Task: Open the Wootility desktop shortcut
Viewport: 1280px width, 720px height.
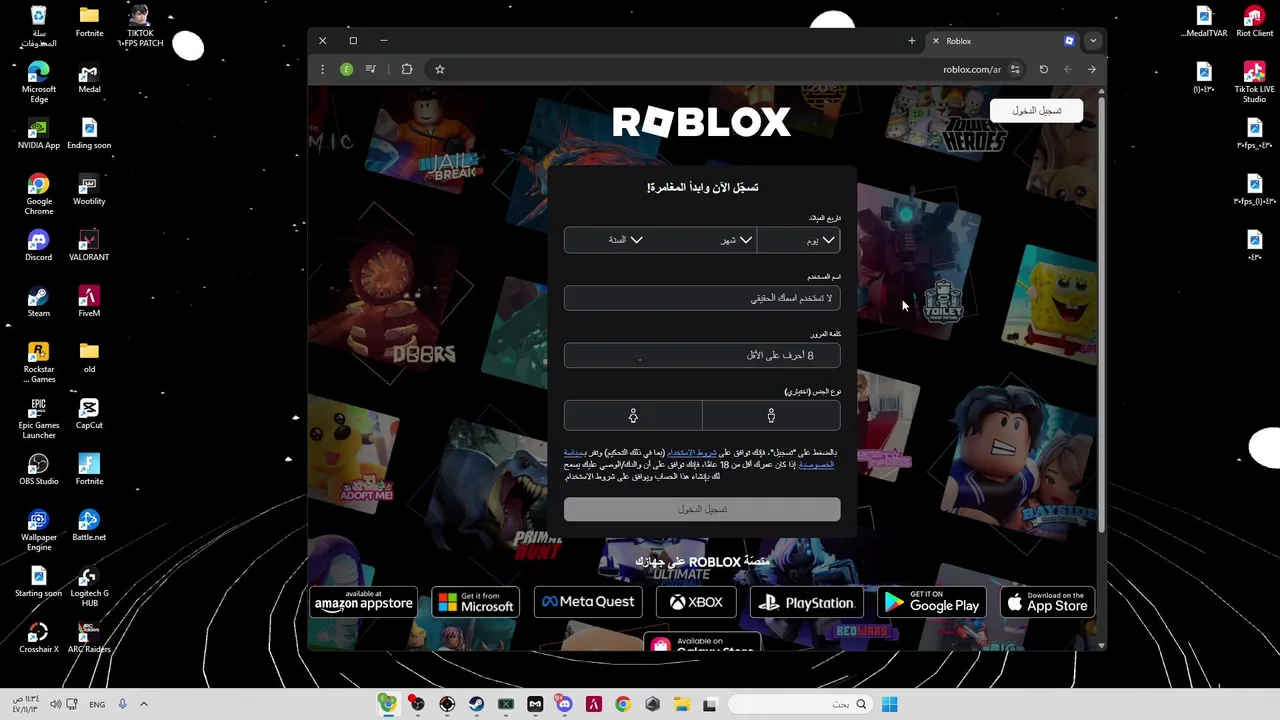Action: (x=89, y=191)
